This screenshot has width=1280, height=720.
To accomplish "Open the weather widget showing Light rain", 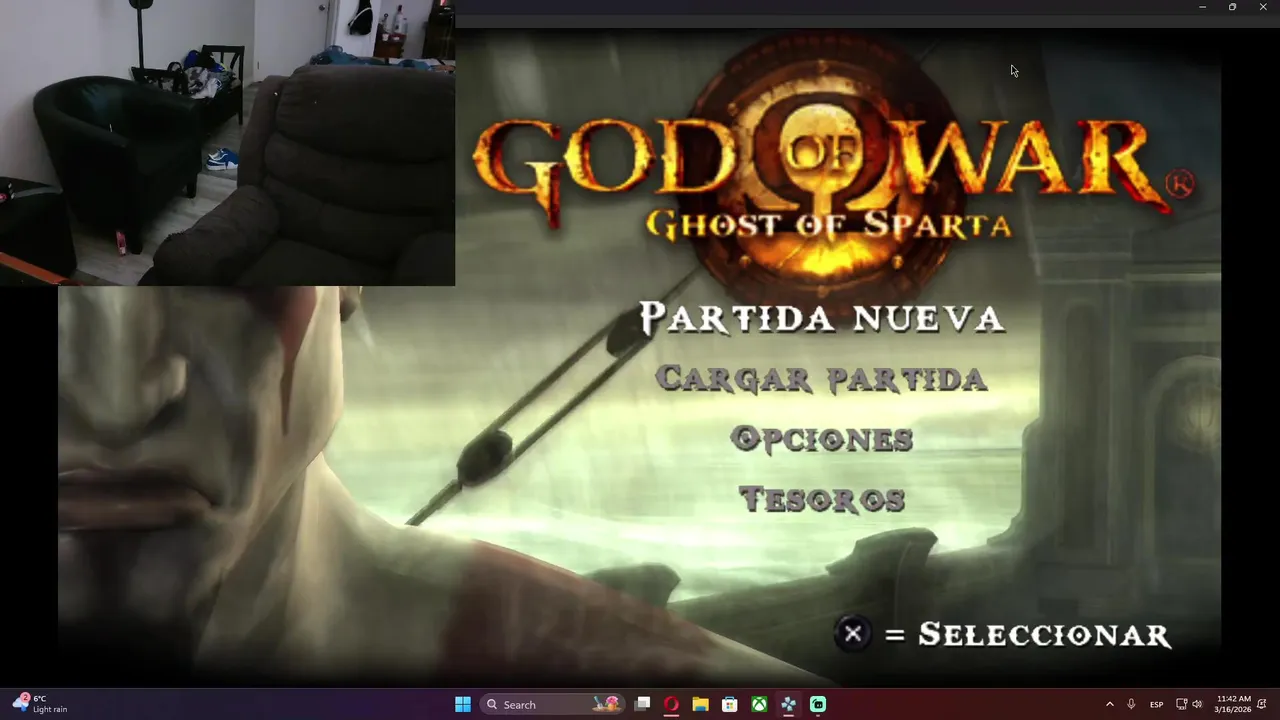I will 40,704.
